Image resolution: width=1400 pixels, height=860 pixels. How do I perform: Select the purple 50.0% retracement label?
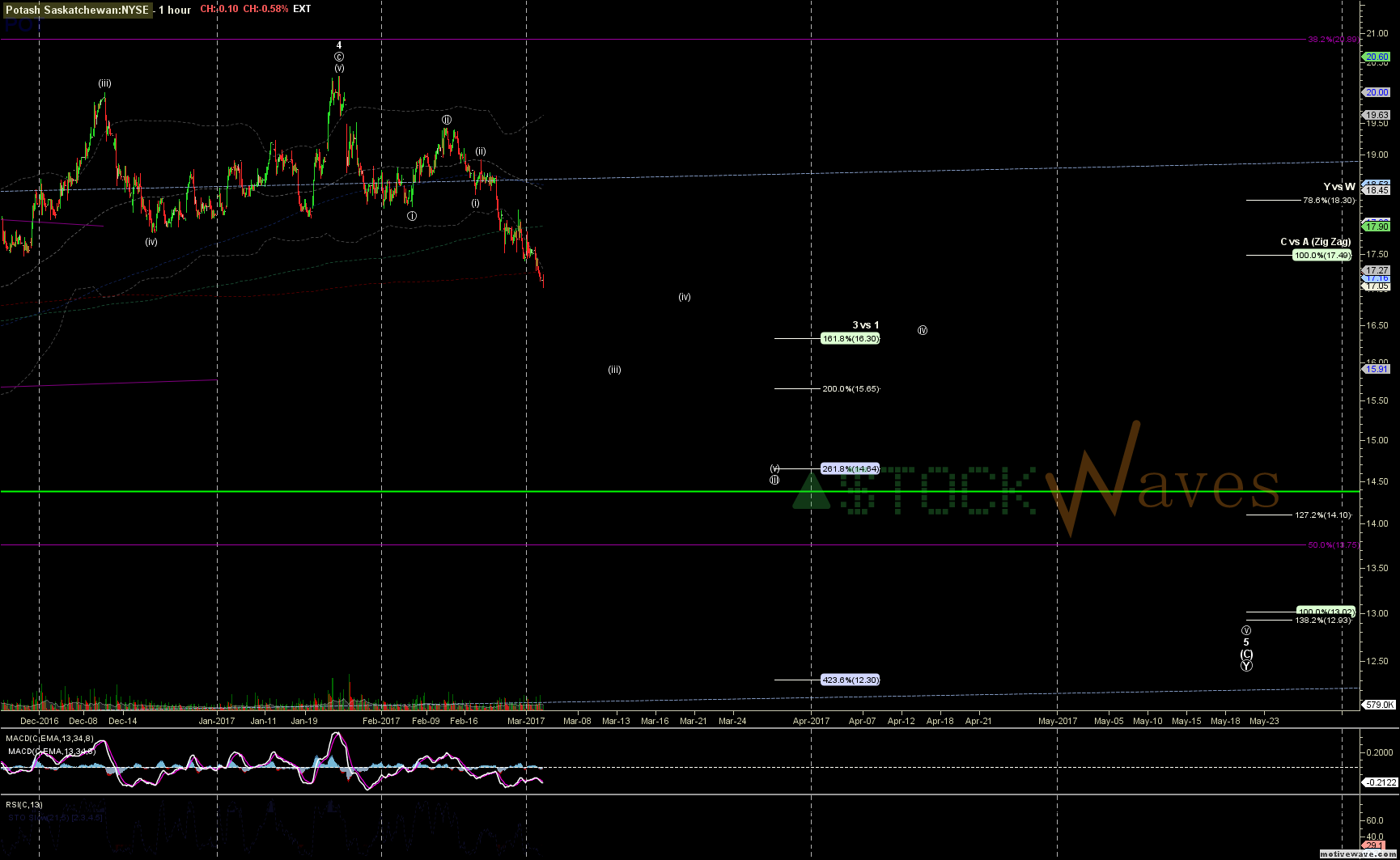(x=1333, y=545)
